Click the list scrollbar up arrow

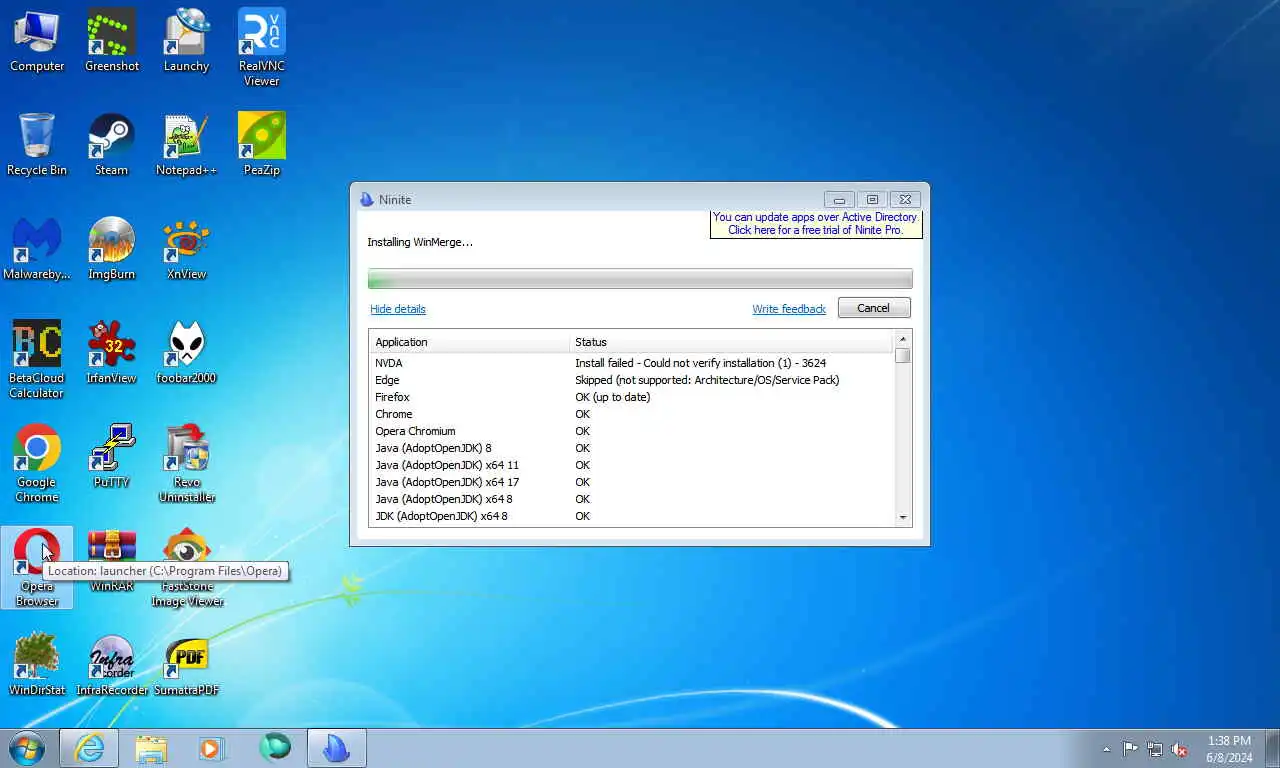[903, 339]
